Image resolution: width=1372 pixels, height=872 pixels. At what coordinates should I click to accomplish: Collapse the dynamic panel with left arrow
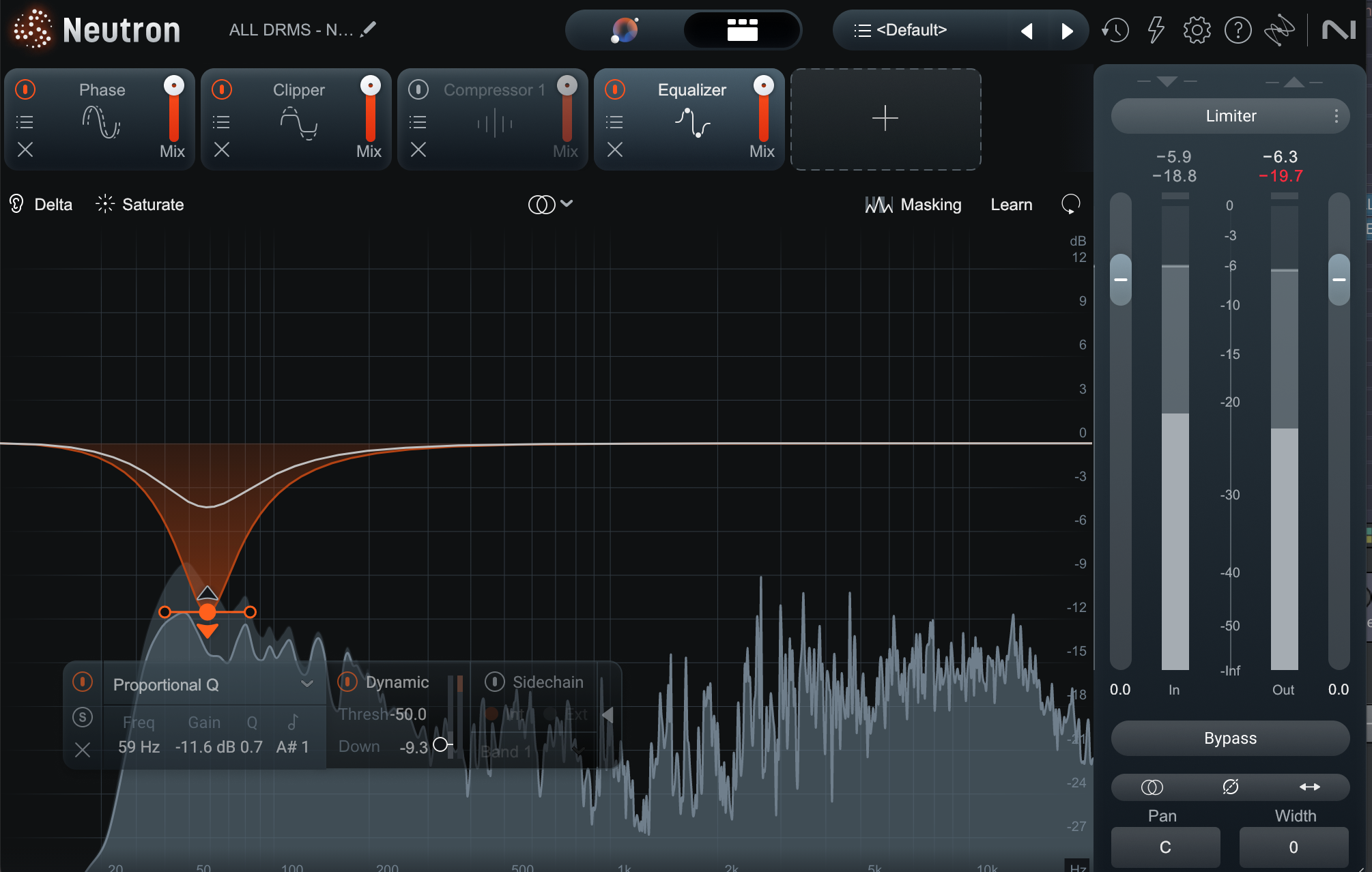tap(608, 715)
